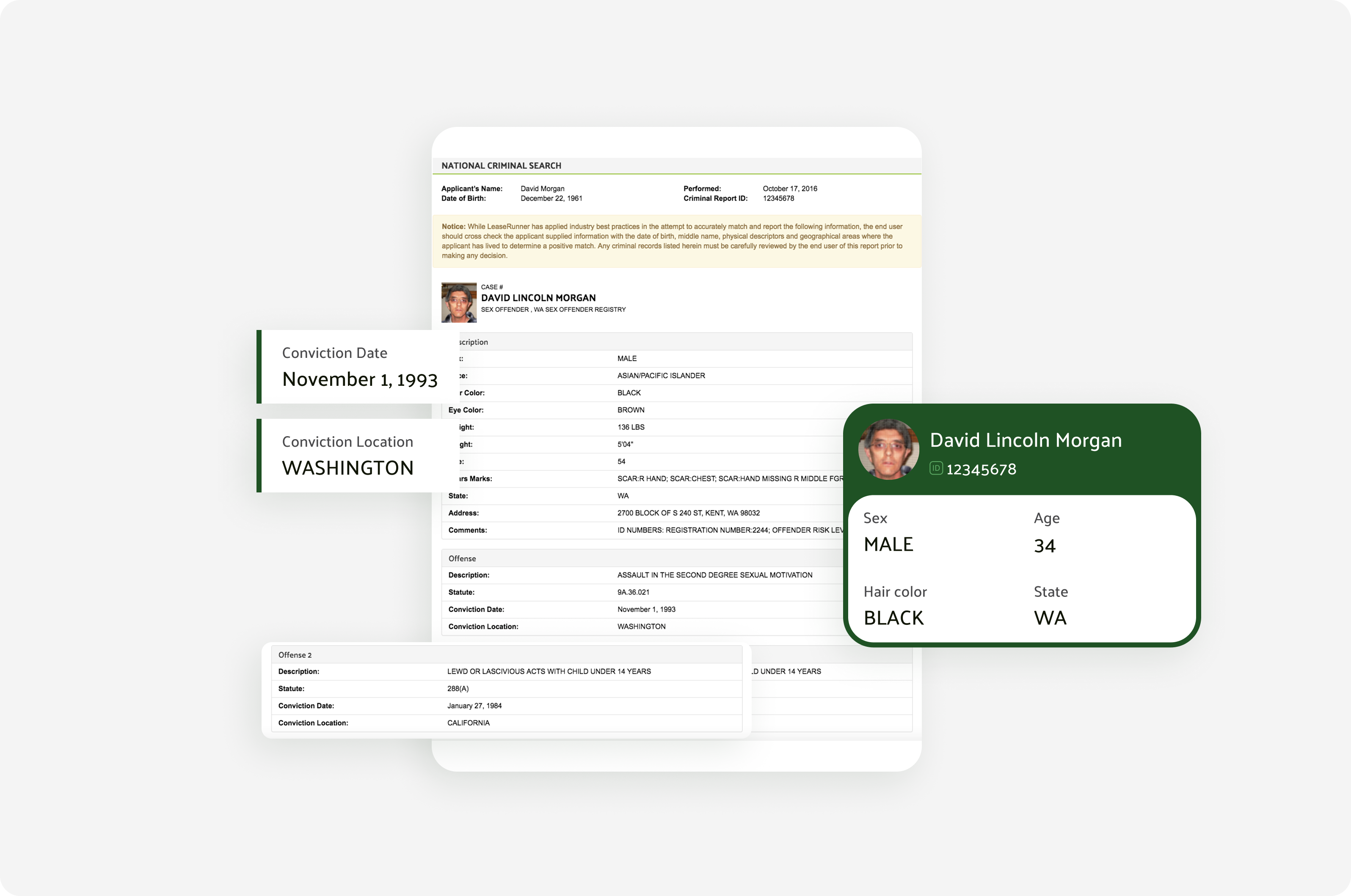Click the DAVID LINCOLN MORGAN case name
Screen dimensions: 1351x896
[x=538, y=298]
